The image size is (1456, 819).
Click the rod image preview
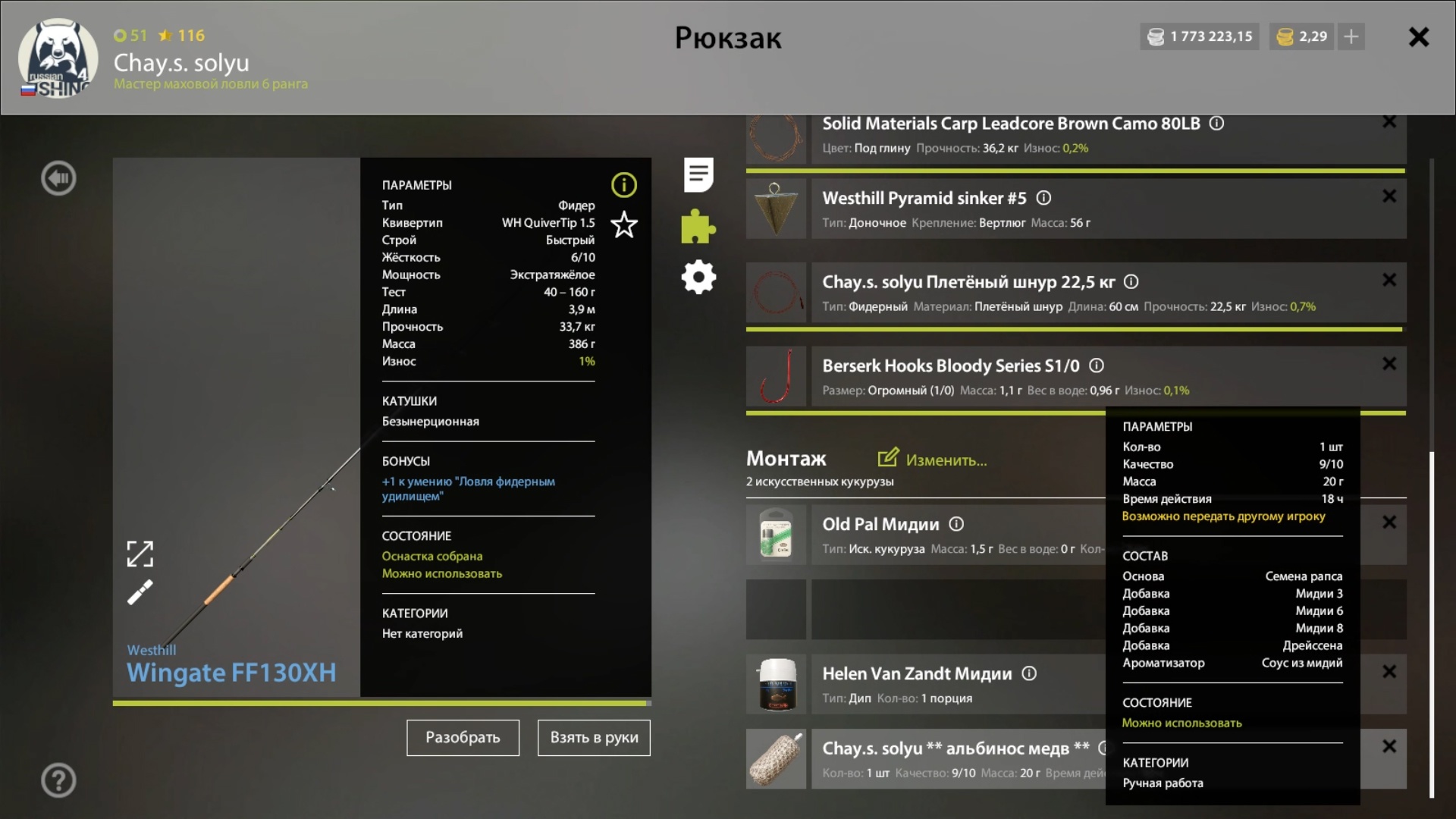237,427
